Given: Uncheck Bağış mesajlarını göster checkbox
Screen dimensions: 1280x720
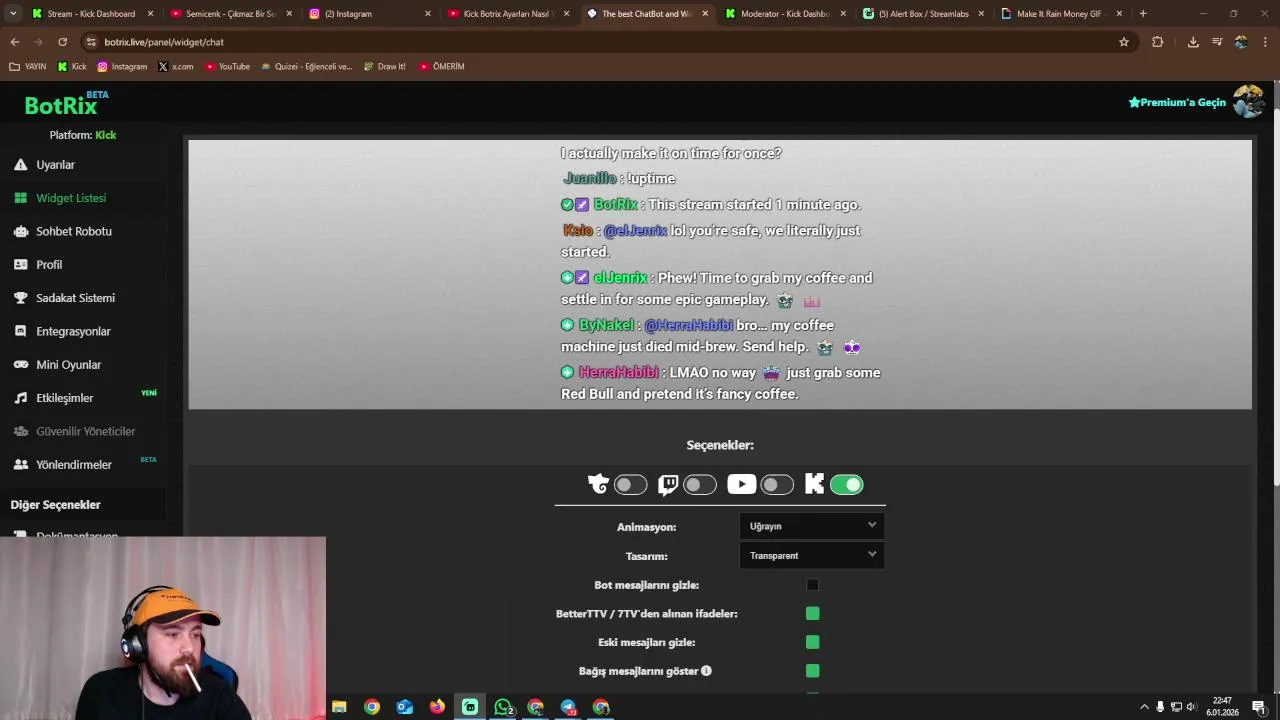Looking at the screenshot, I should [x=813, y=671].
